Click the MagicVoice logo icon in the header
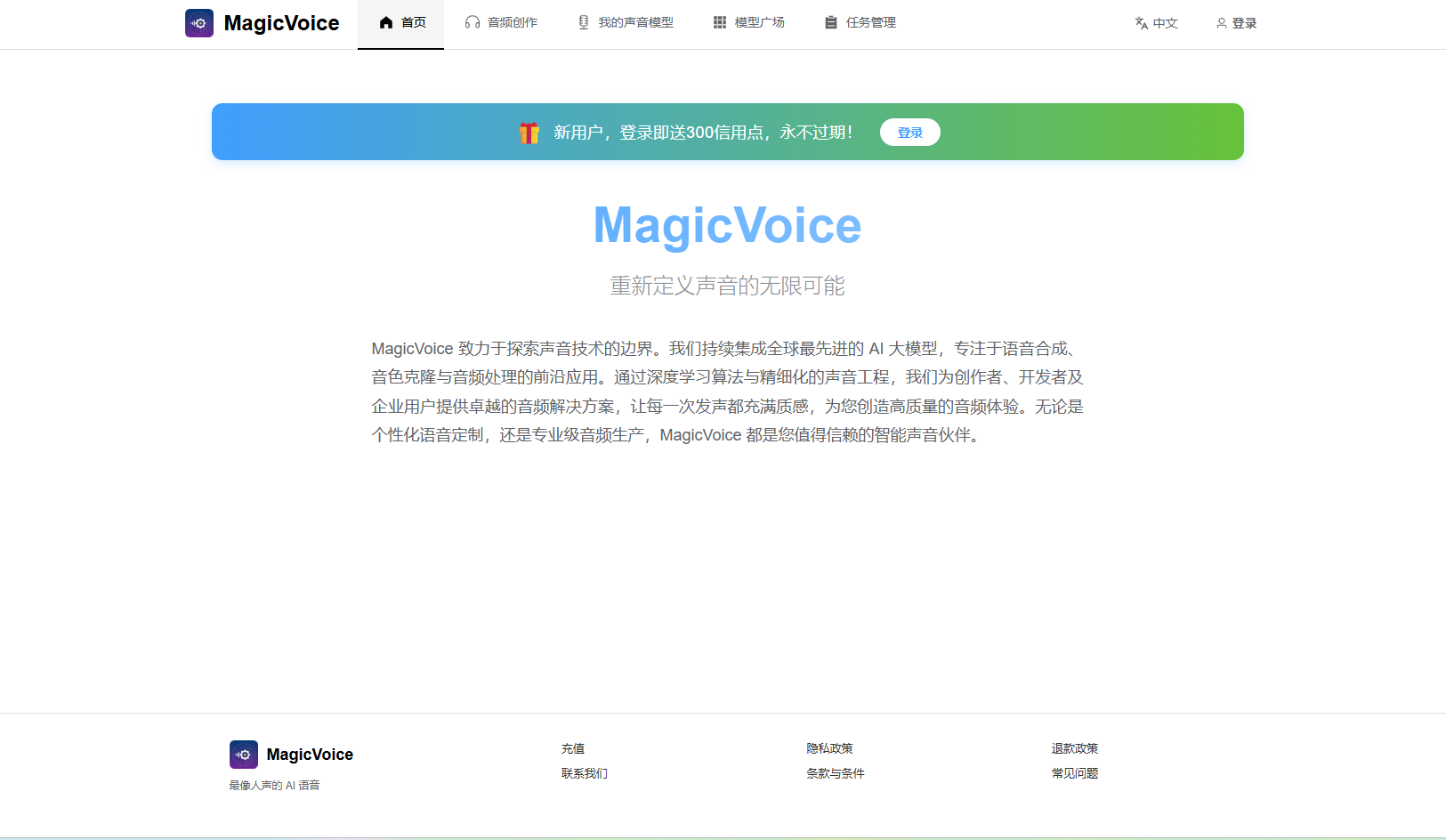Image resolution: width=1446 pixels, height=840 pixels. tap(198, 22)
